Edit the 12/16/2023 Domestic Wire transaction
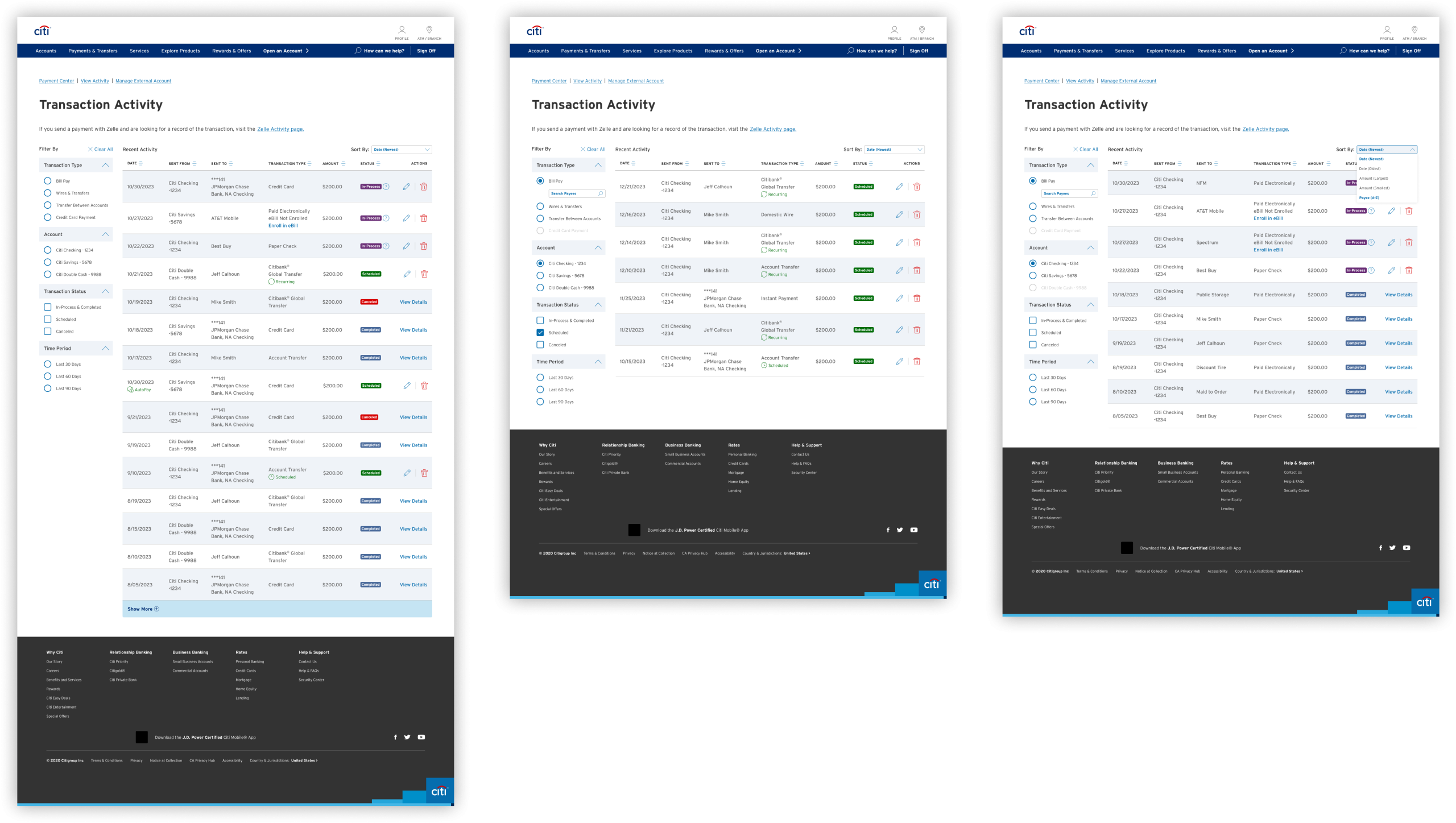Image resolution: width=1456 pixels, height=823 pixels. (899, 214)
